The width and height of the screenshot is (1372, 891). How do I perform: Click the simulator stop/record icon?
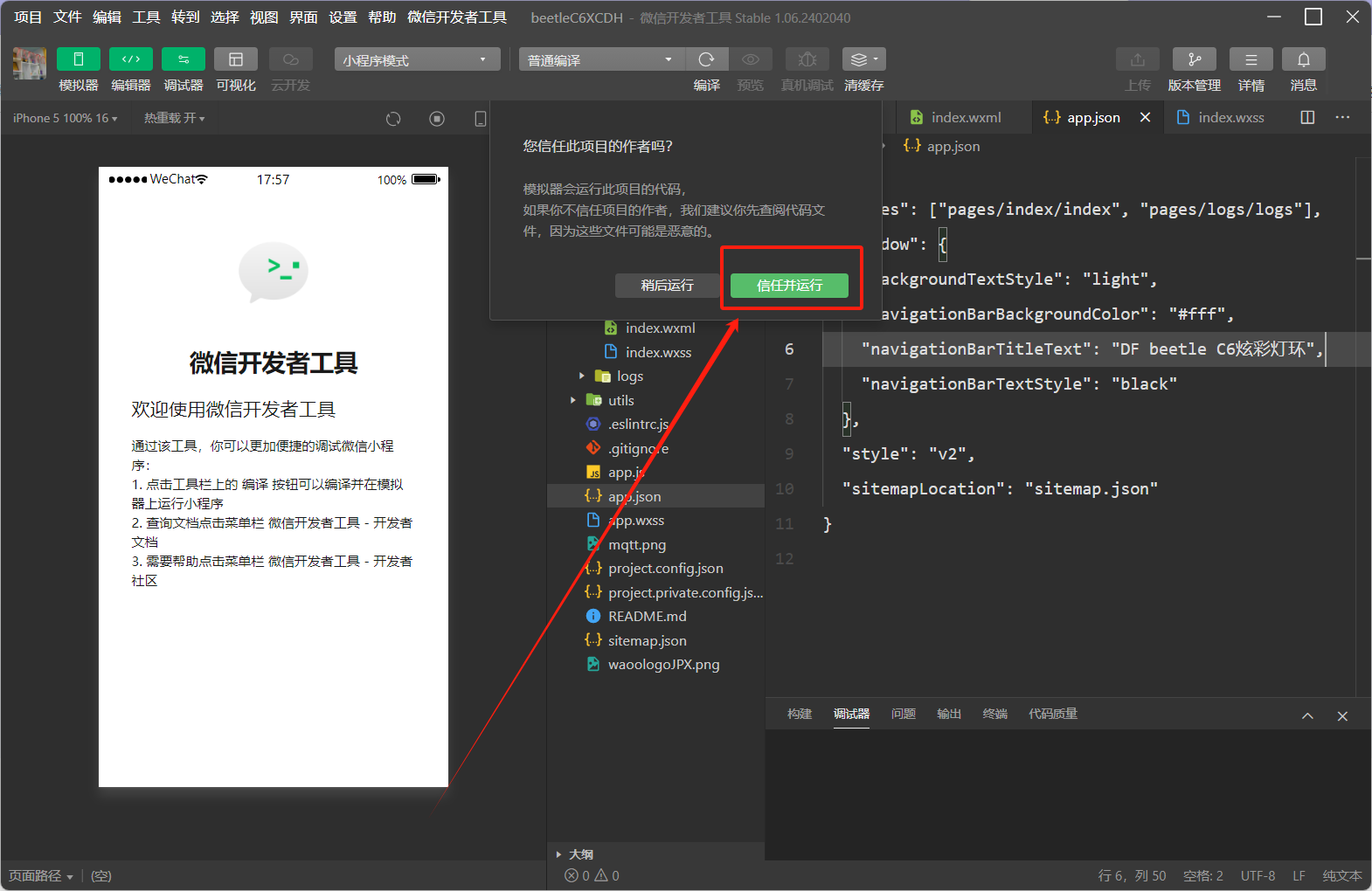437,119
